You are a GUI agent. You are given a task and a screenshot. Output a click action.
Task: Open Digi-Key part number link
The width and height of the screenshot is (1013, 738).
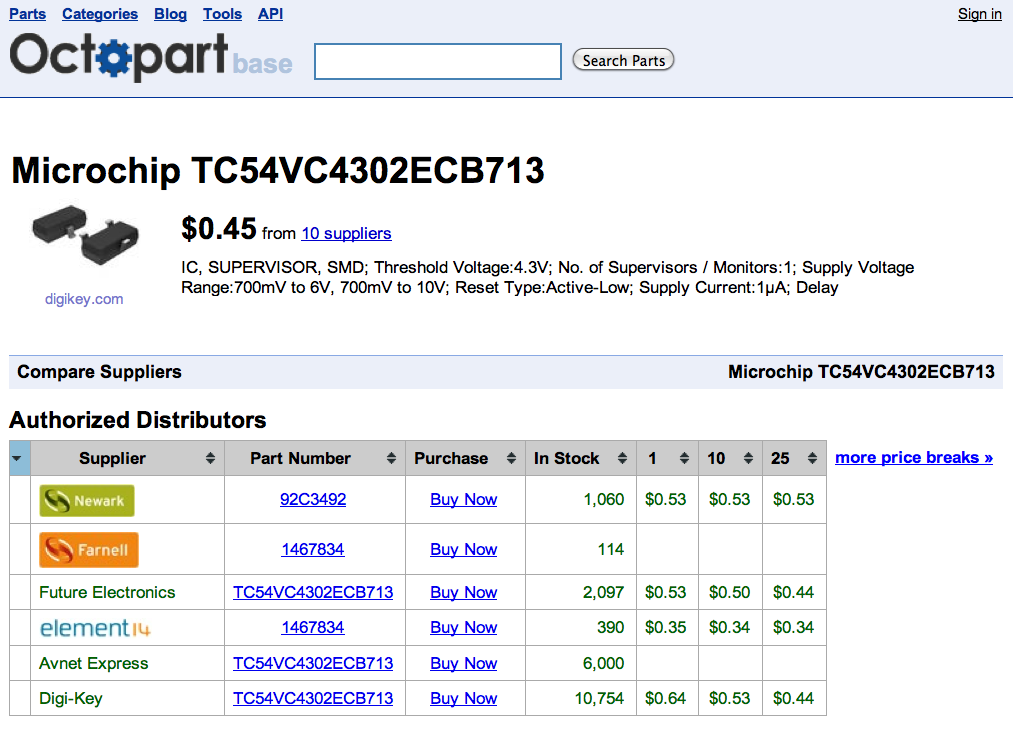[313, 699]
